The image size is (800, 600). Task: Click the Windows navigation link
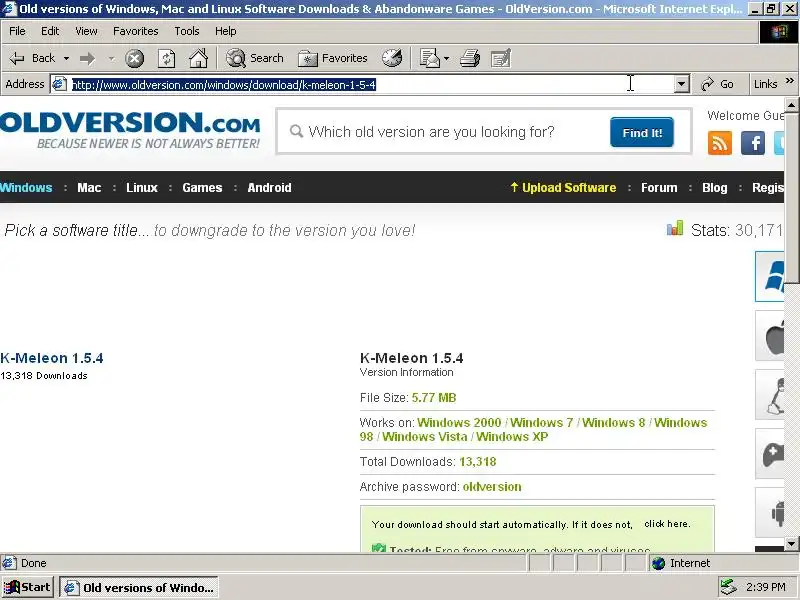click(x=26, y=188)
